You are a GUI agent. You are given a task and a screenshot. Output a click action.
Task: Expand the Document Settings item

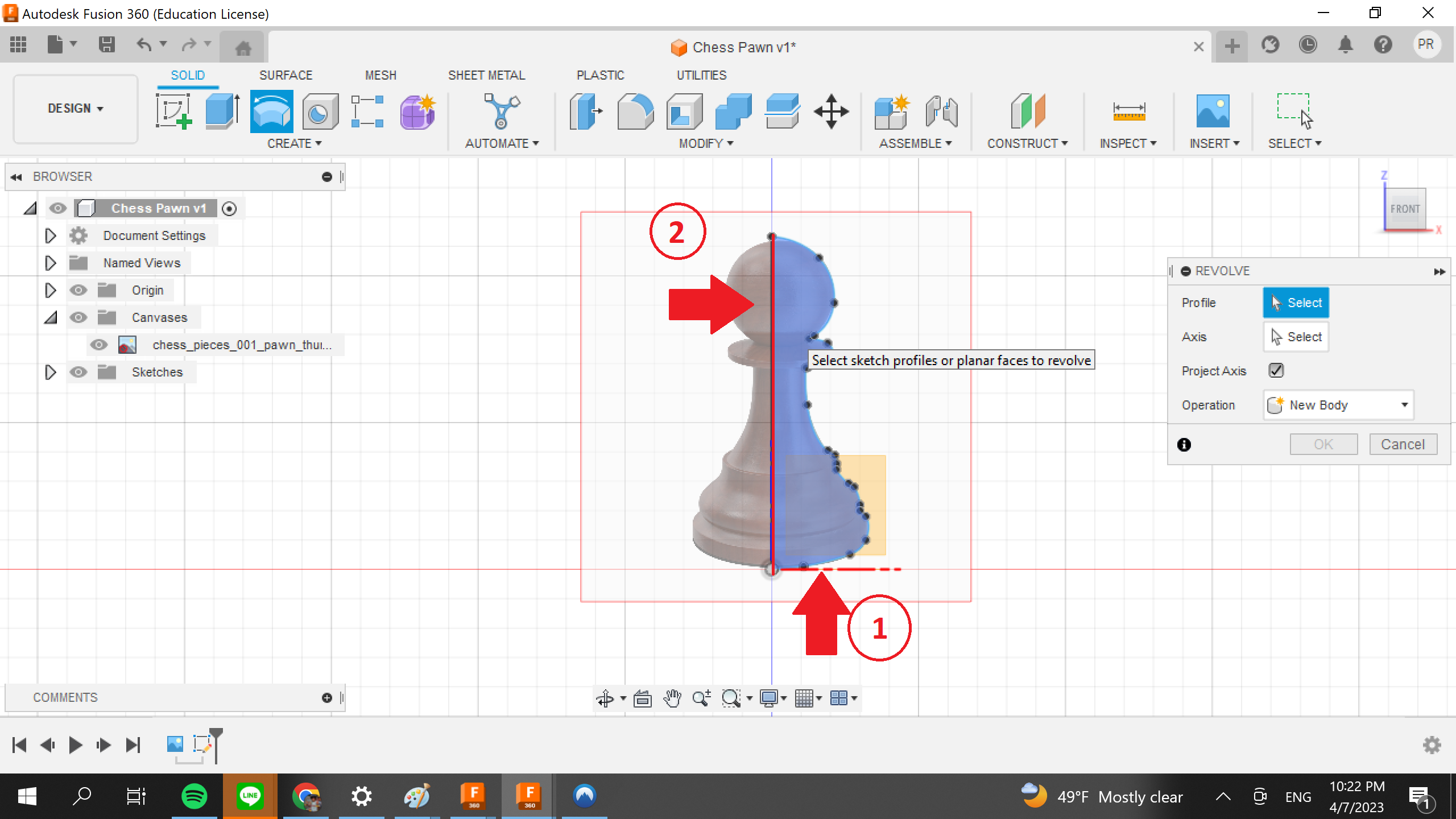tap(50, 235)
